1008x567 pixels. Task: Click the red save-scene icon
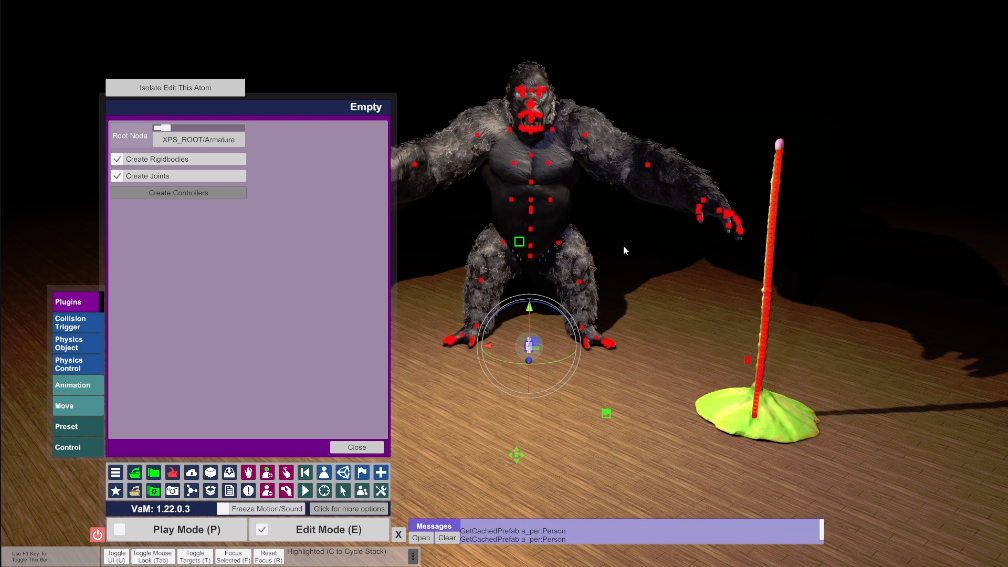172,472
